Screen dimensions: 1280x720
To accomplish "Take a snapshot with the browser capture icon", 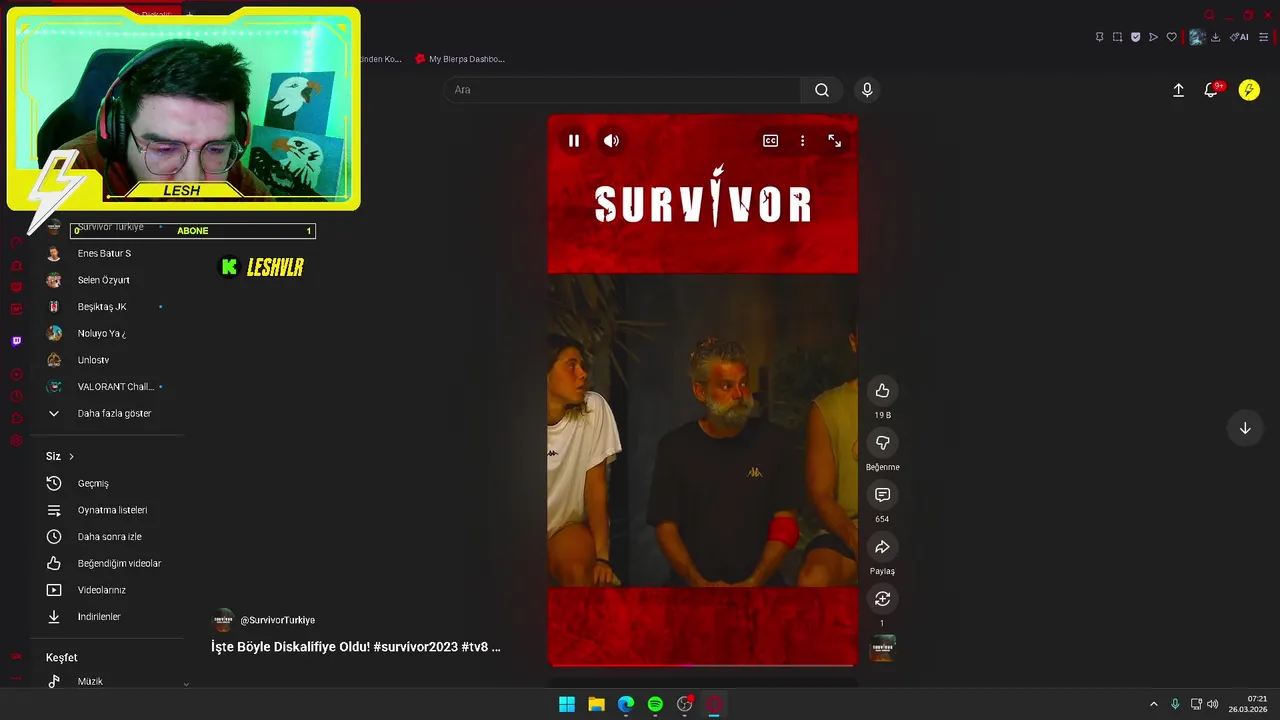I will pyautogui.click(x=1117, y=37).
